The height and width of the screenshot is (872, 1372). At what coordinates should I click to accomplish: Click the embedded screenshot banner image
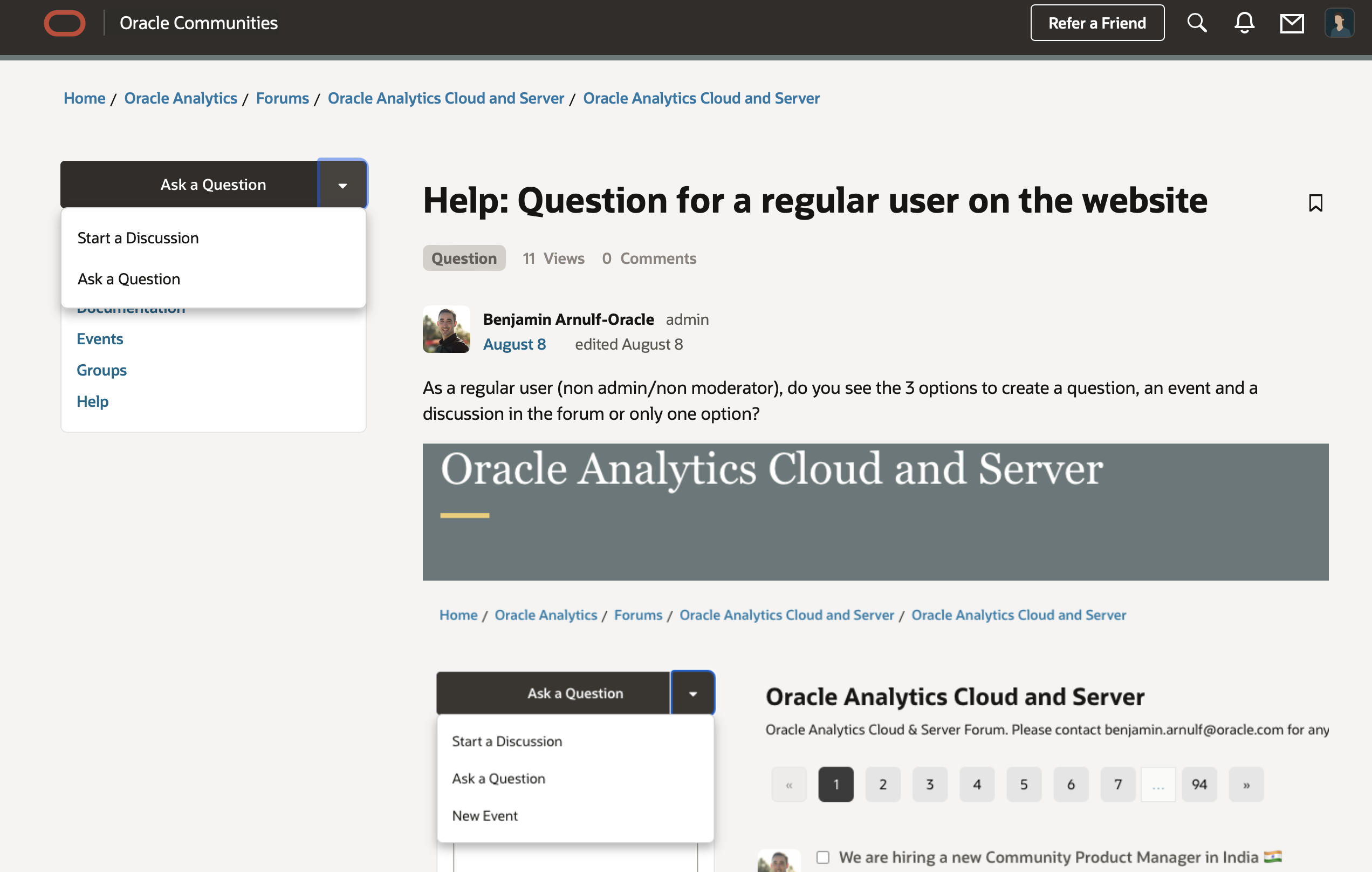point(875,512)
